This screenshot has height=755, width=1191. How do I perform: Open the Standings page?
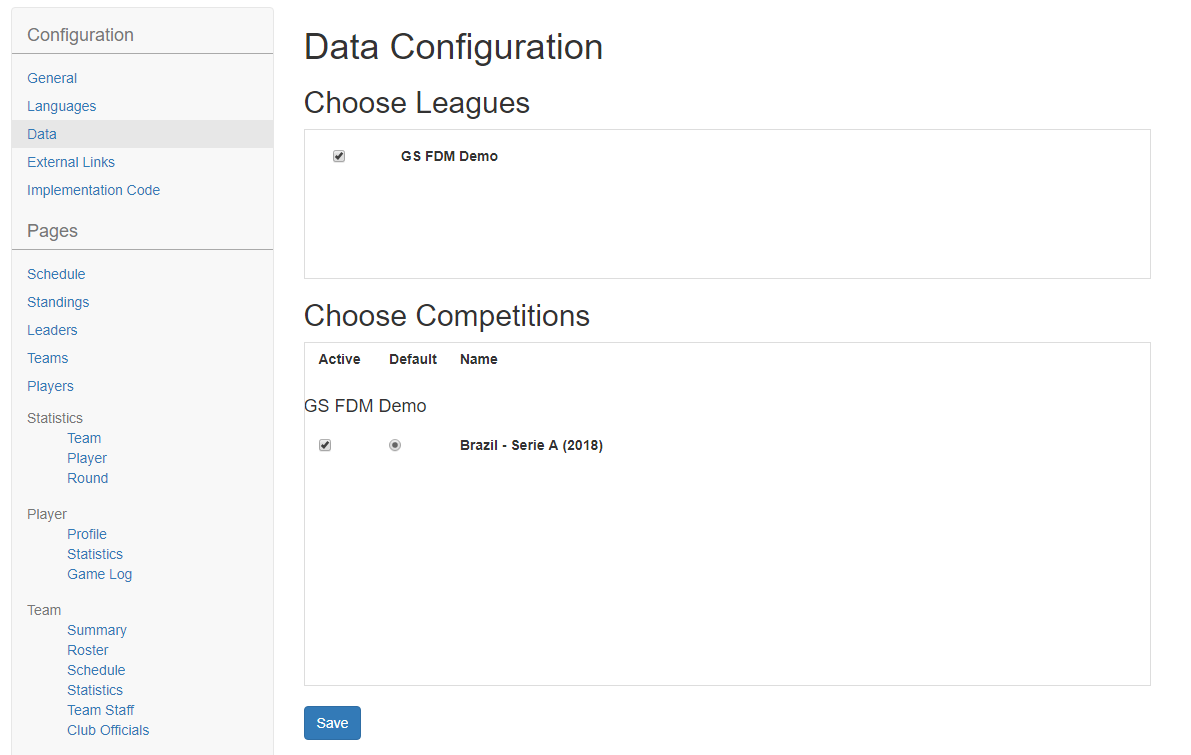58,302
